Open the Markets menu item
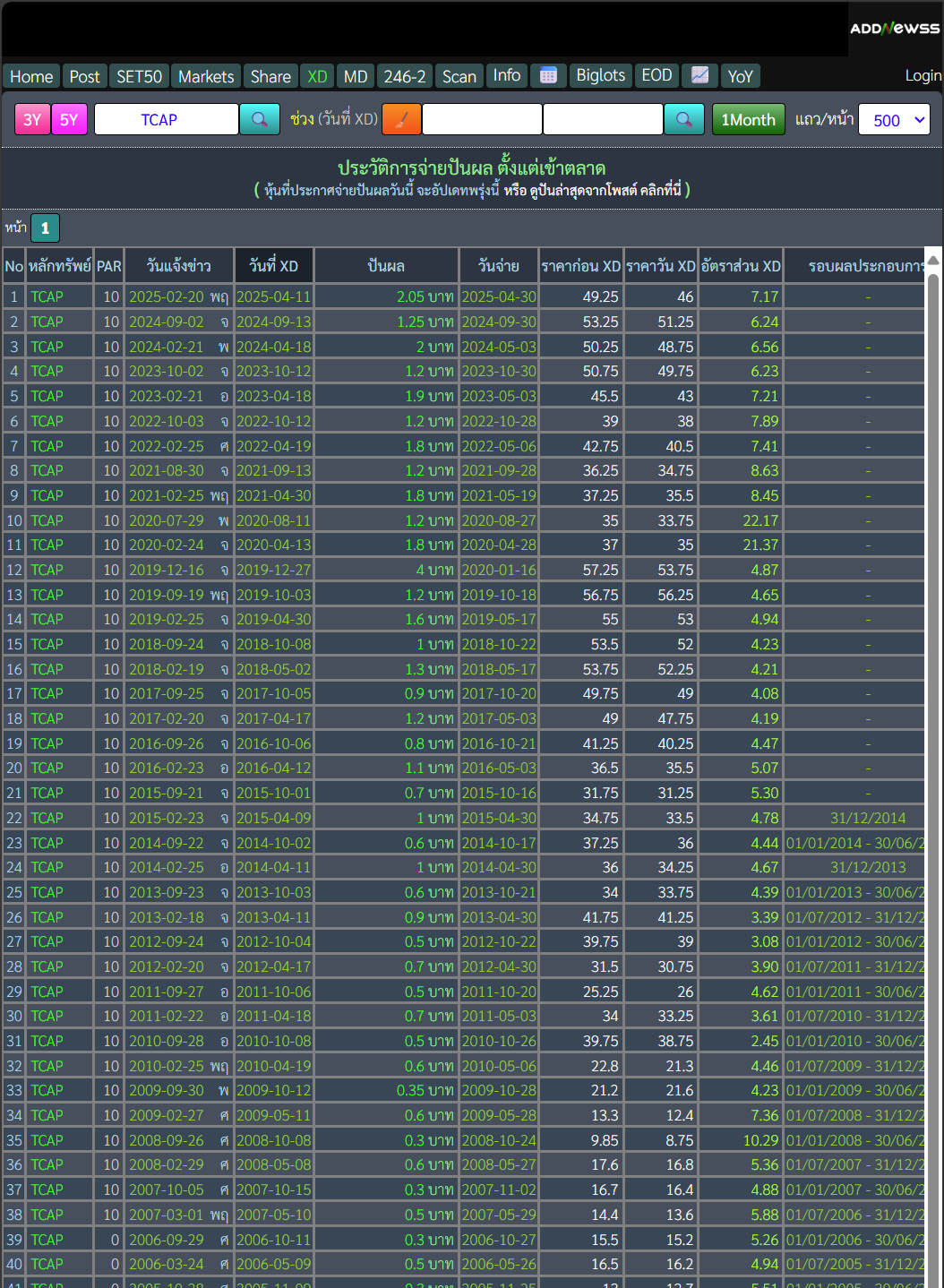Screen dimensions: 944x1288 click(x=206, y=76)
